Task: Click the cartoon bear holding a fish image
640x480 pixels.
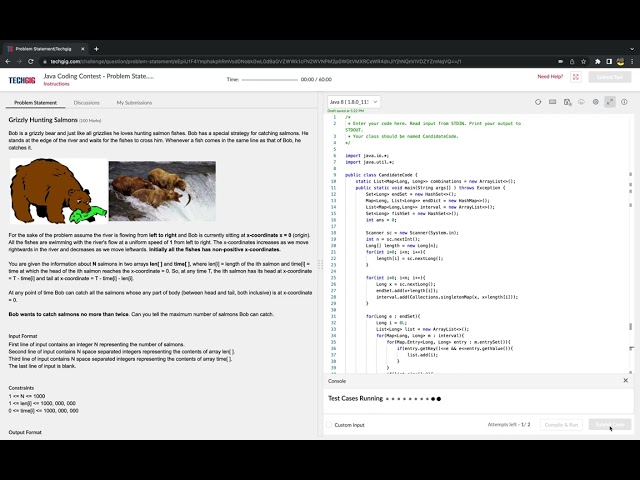Action: pyautogui.click(x=58, y=191)
